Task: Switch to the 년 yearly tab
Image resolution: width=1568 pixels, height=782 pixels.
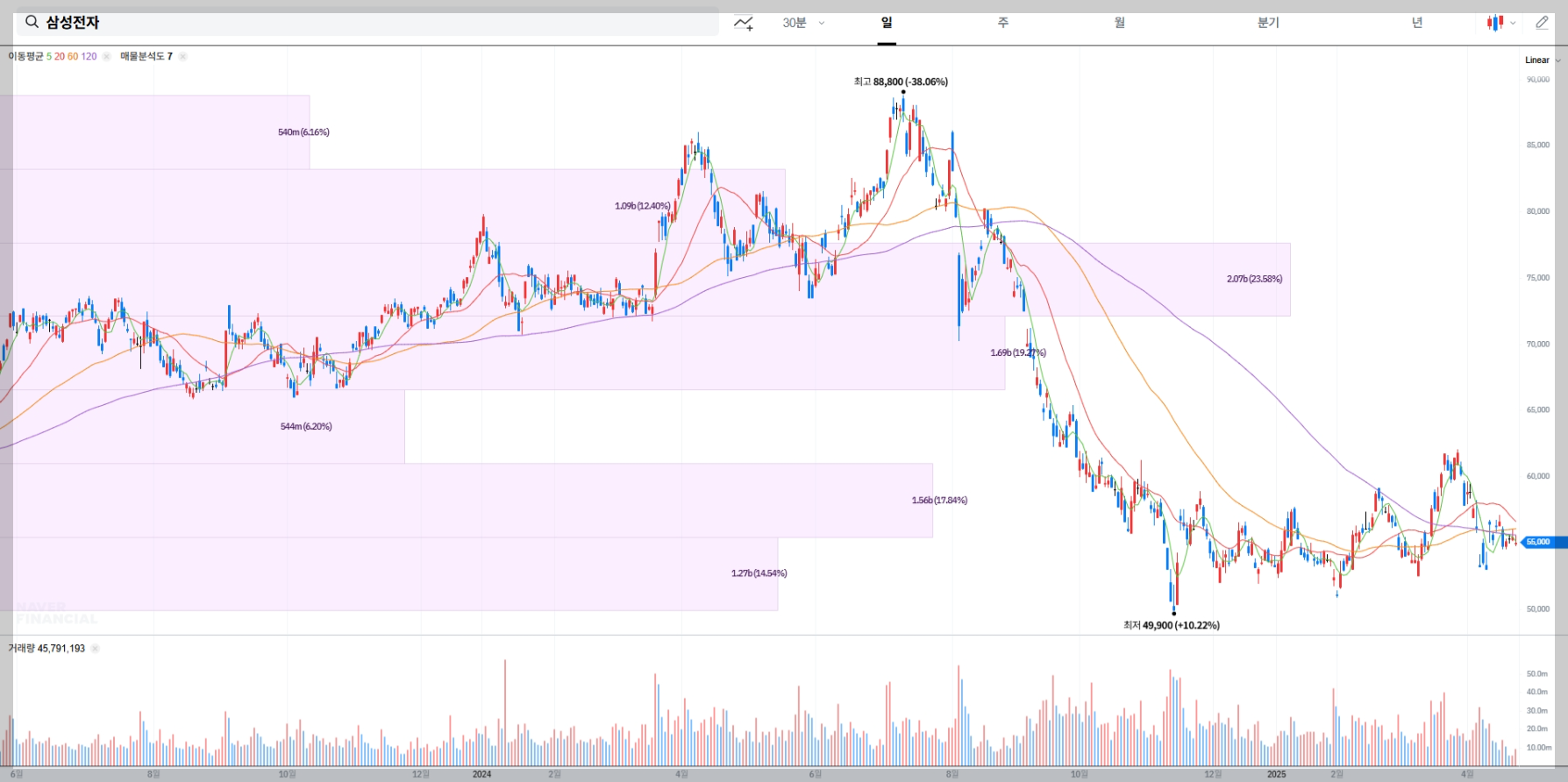Action: click(x=1417, y=23)
